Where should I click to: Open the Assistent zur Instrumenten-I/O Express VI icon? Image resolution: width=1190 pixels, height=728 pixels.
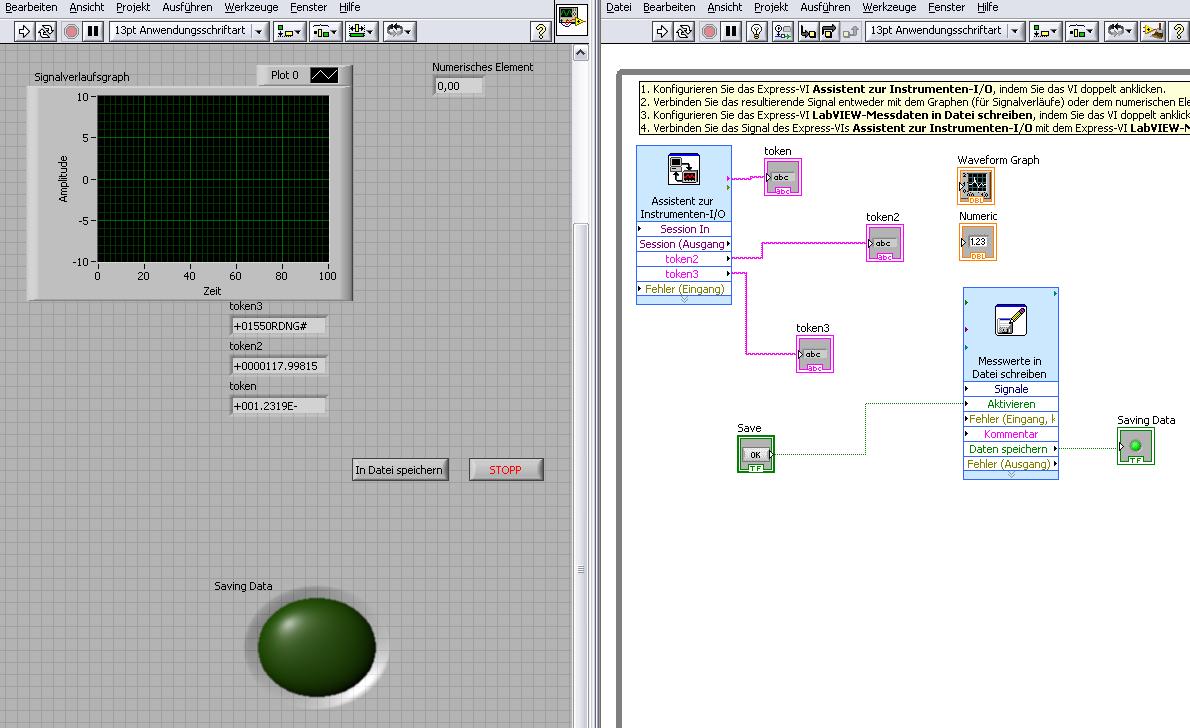(x=684, y=170)
